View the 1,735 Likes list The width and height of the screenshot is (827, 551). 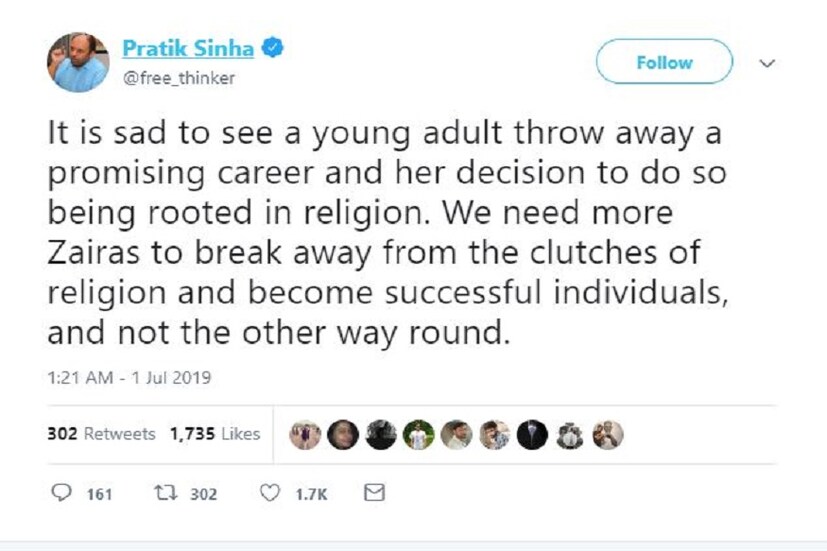[215, 434]
